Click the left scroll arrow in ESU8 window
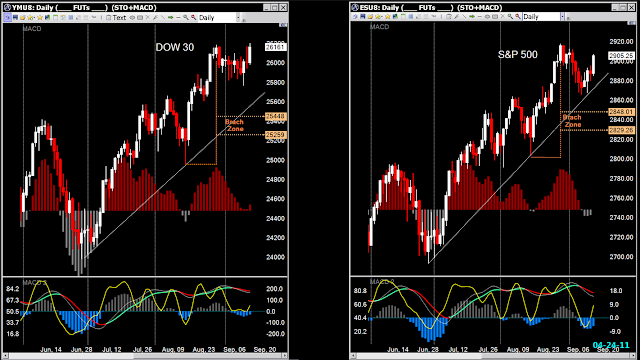Screen dimensions: 640x360 (x=353, y=356)
